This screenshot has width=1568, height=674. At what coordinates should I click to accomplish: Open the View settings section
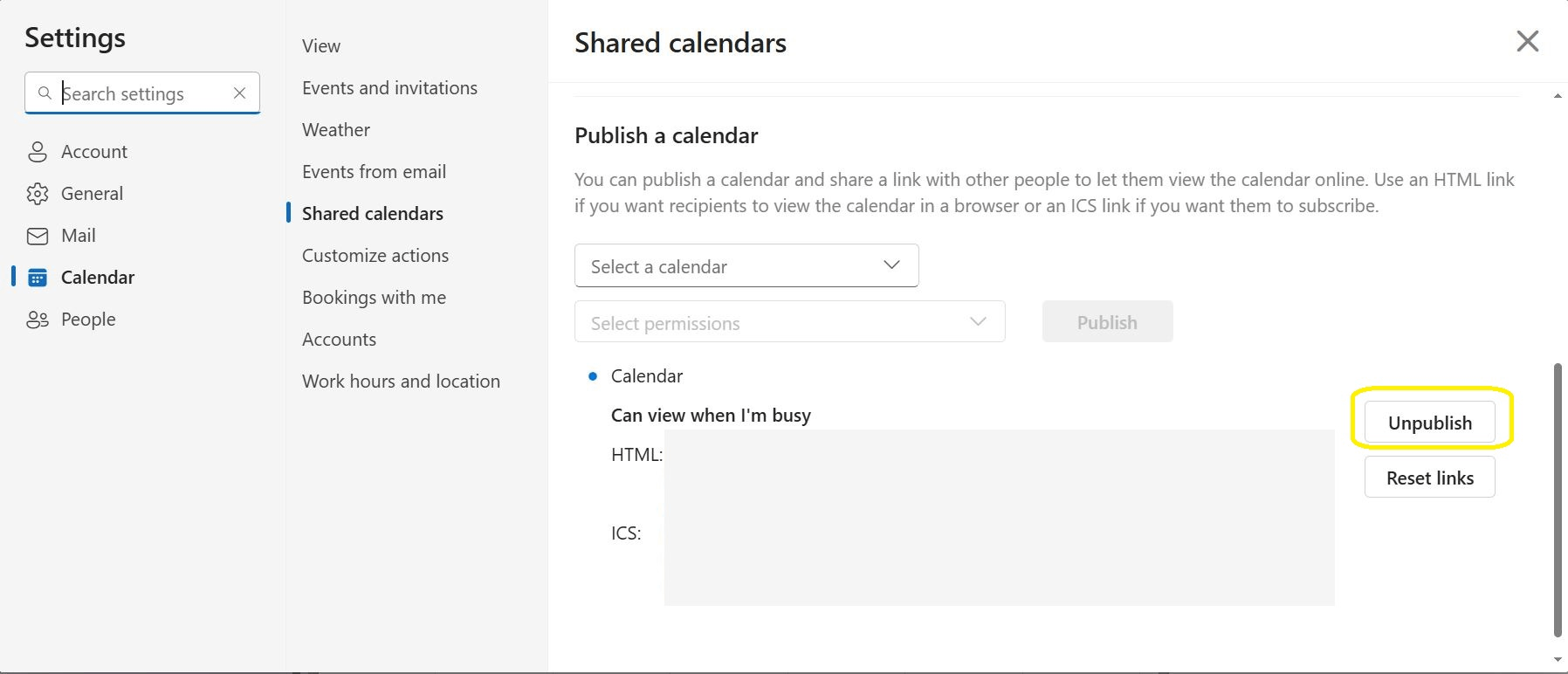(321, 46)
